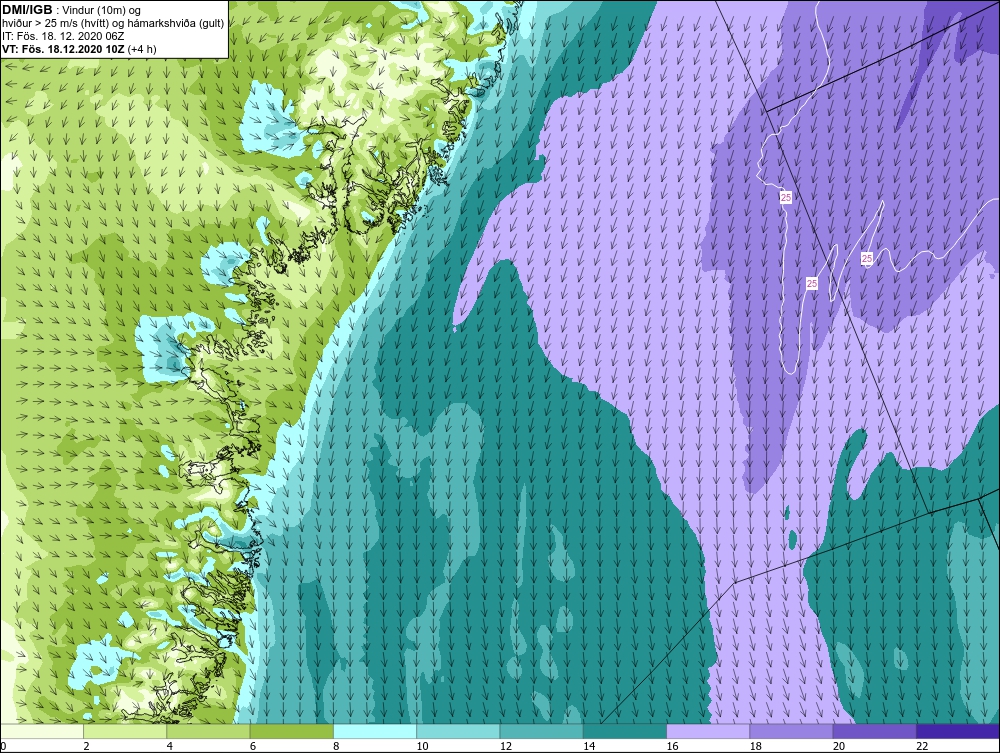Pick the lavender 16–18 m/s legend swatch
This screenshot has width=1000, height=753.
click(708, 731)
